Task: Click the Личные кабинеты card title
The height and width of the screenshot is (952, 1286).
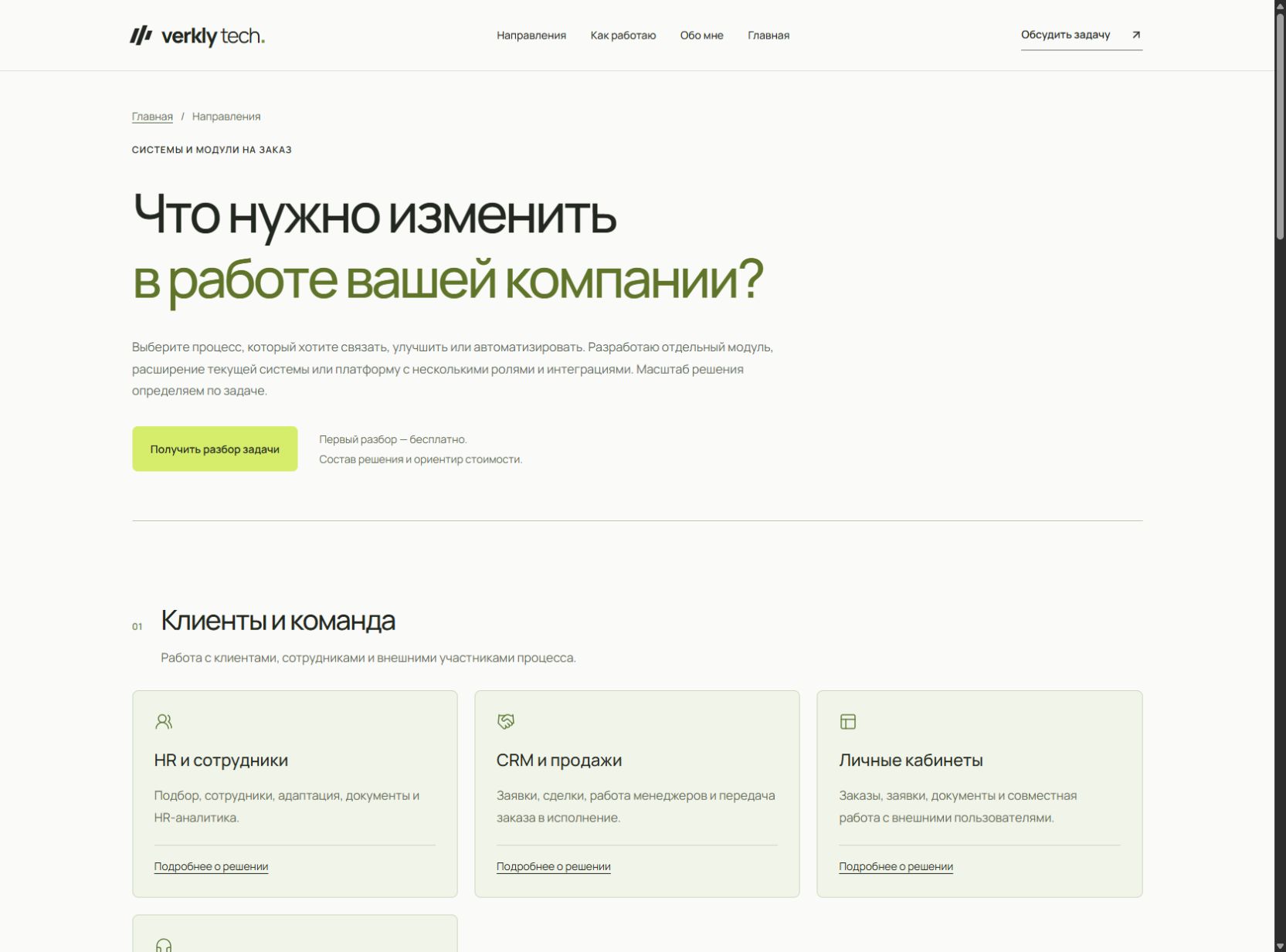Action: point(911,760)
